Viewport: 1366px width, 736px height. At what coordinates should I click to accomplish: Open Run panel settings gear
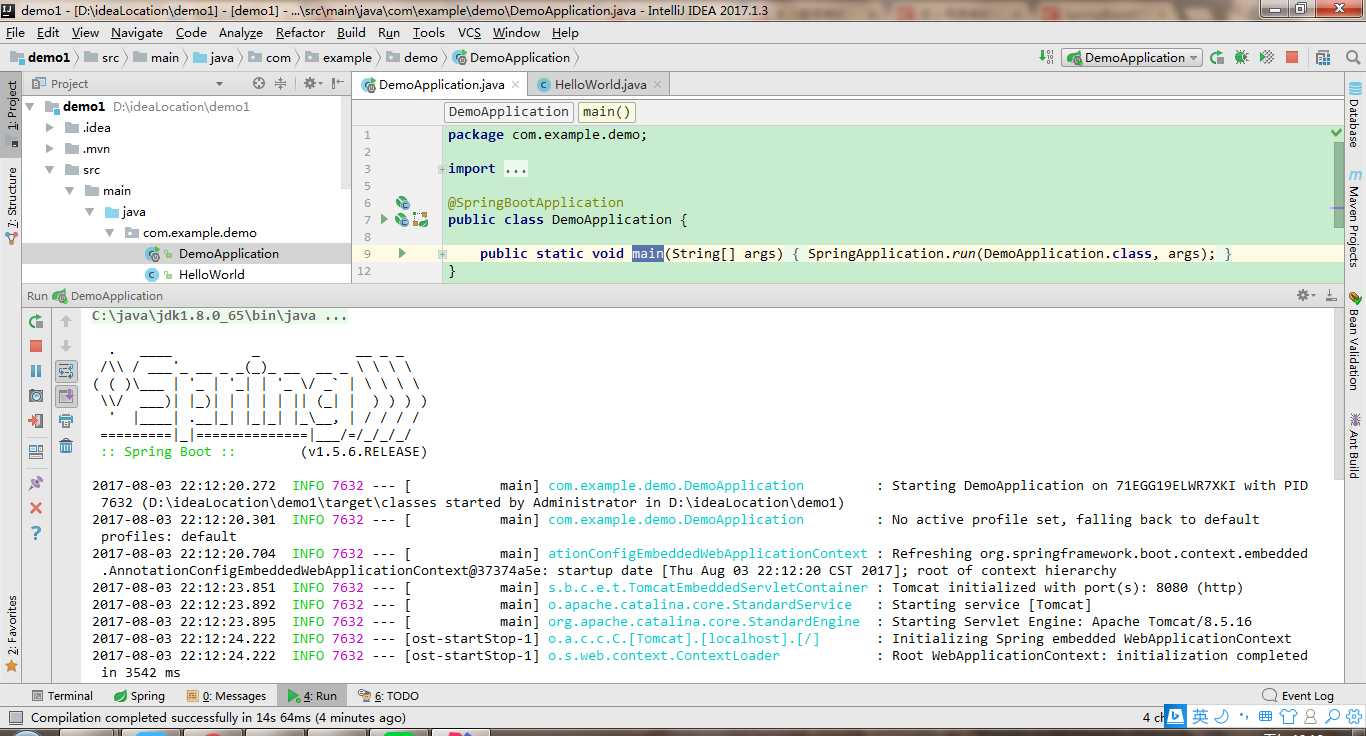[1306, 295]
